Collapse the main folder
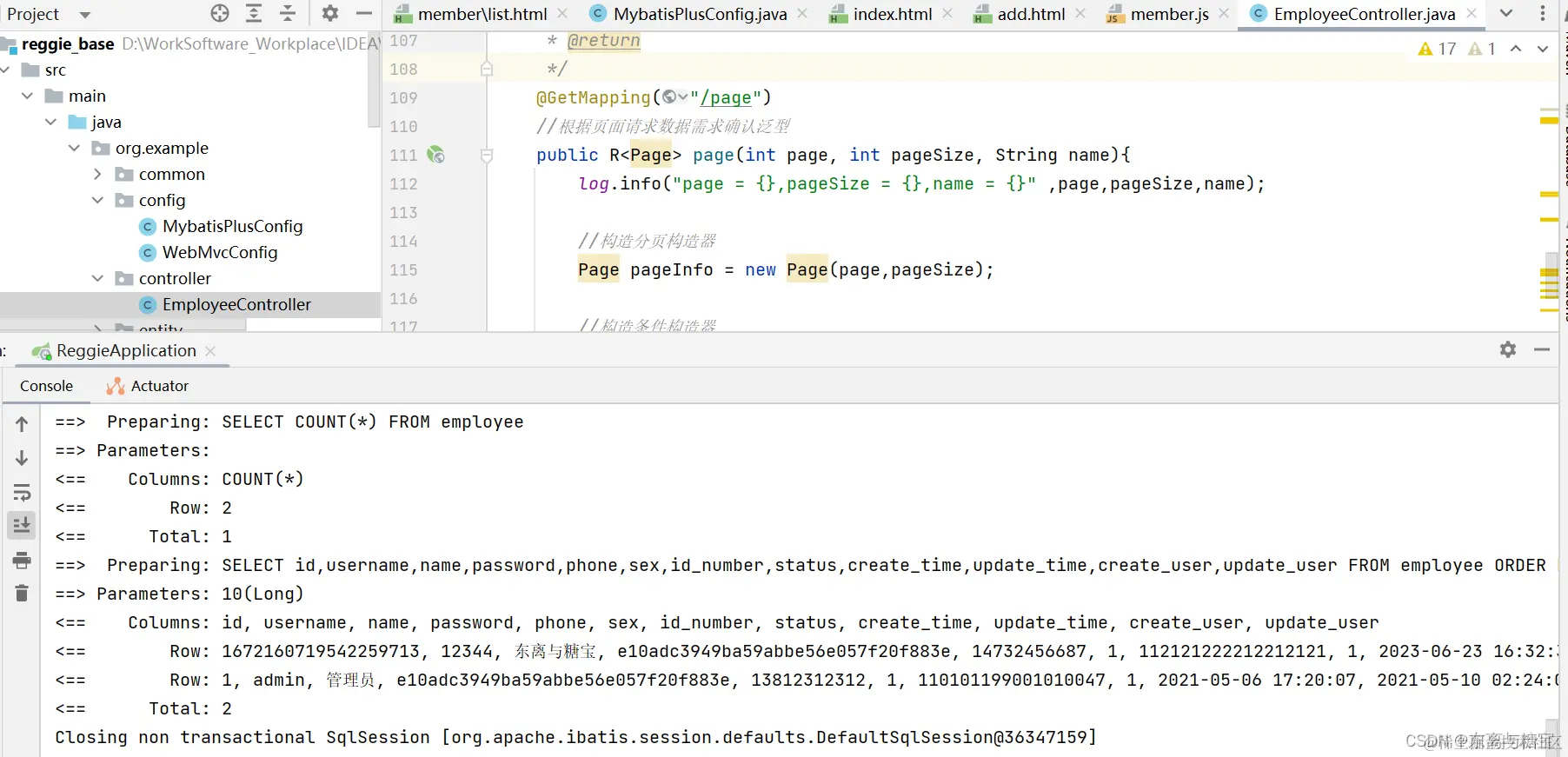This screenshot has height=757, width=1568. point(28,96)
